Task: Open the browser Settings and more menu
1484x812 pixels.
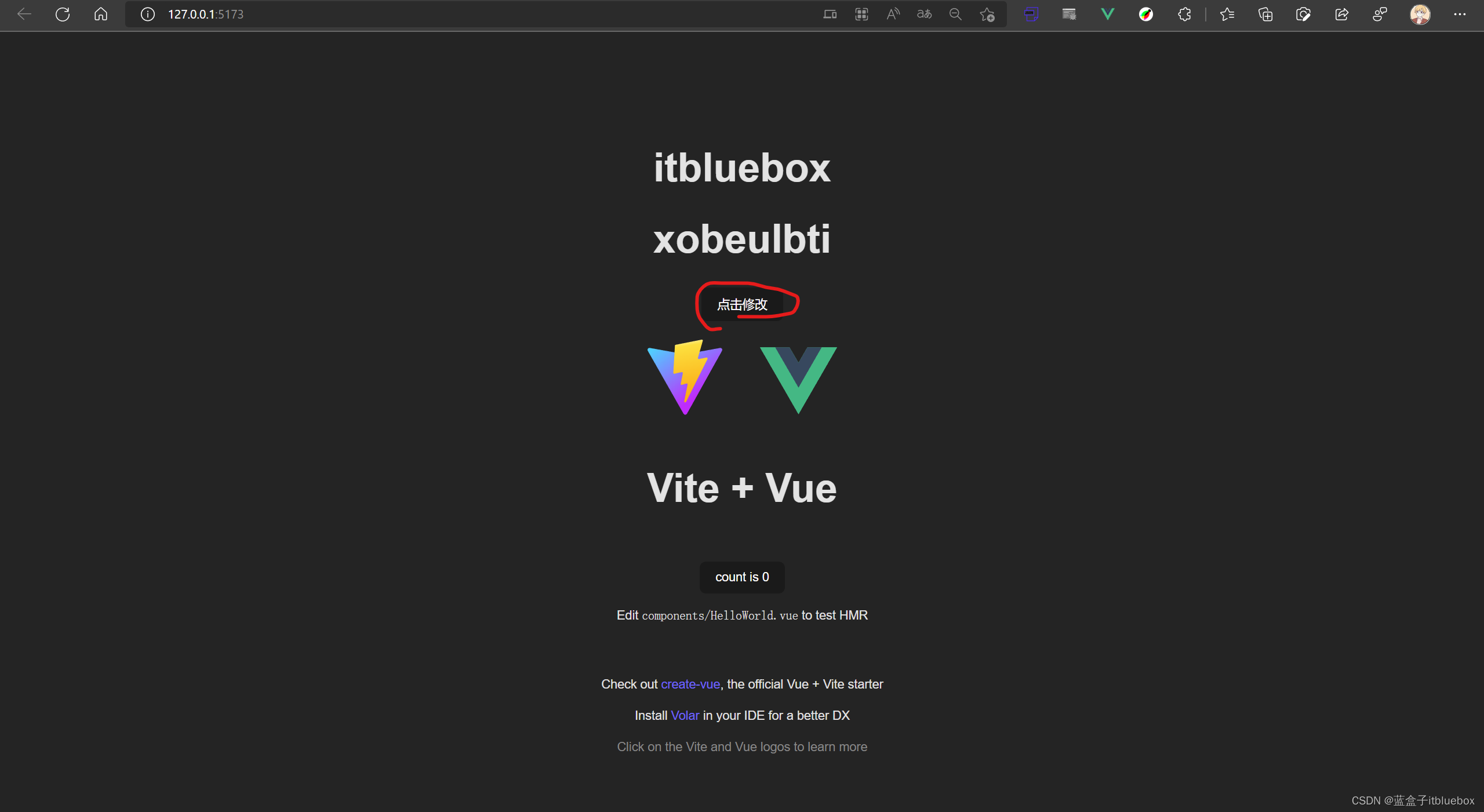Action: (1460, 14)
